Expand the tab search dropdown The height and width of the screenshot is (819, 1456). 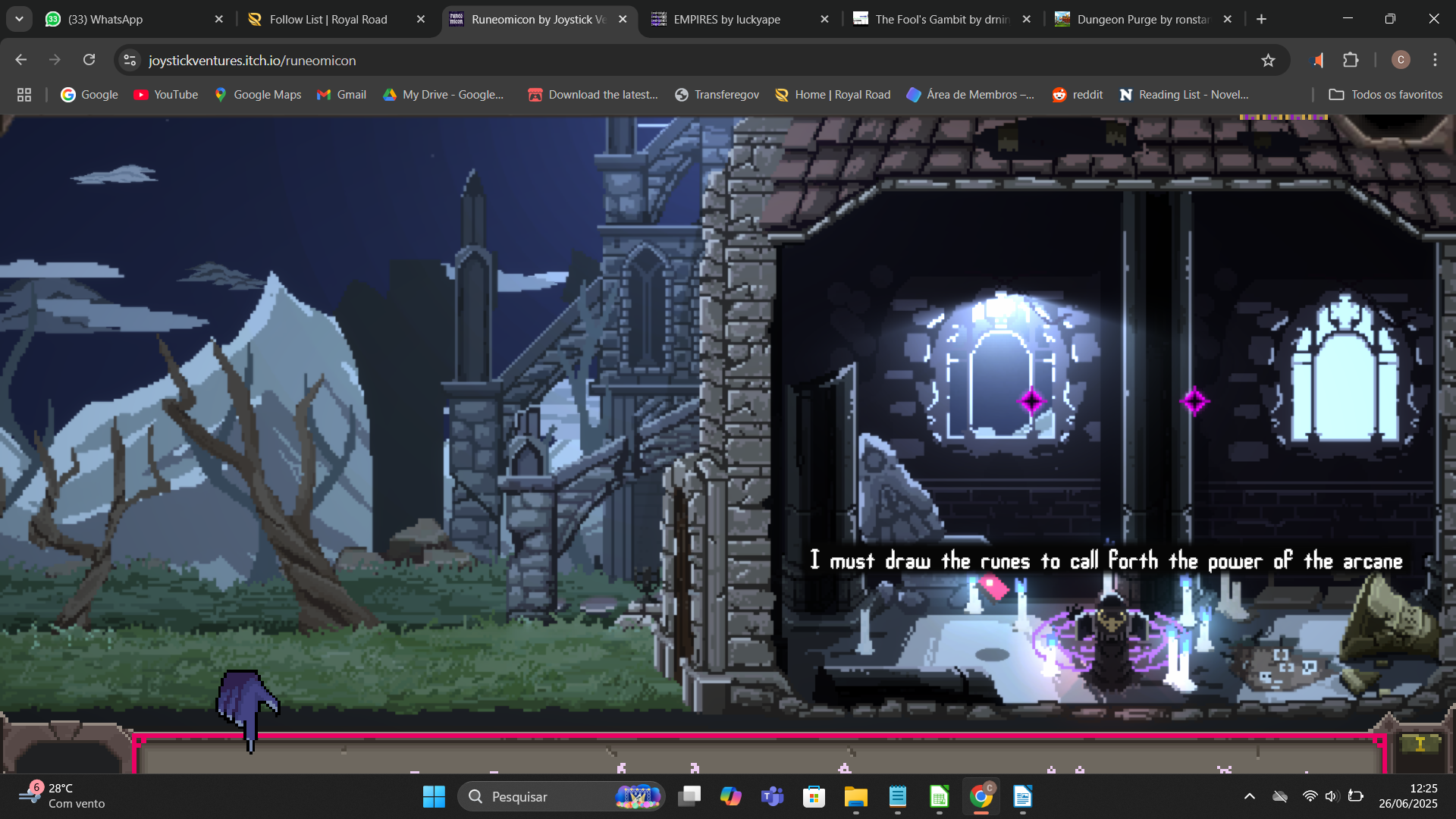(19, 20)
